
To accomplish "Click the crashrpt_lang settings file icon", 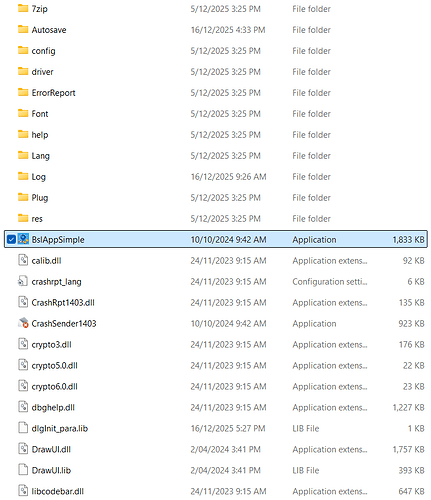I will click(22, 281).
